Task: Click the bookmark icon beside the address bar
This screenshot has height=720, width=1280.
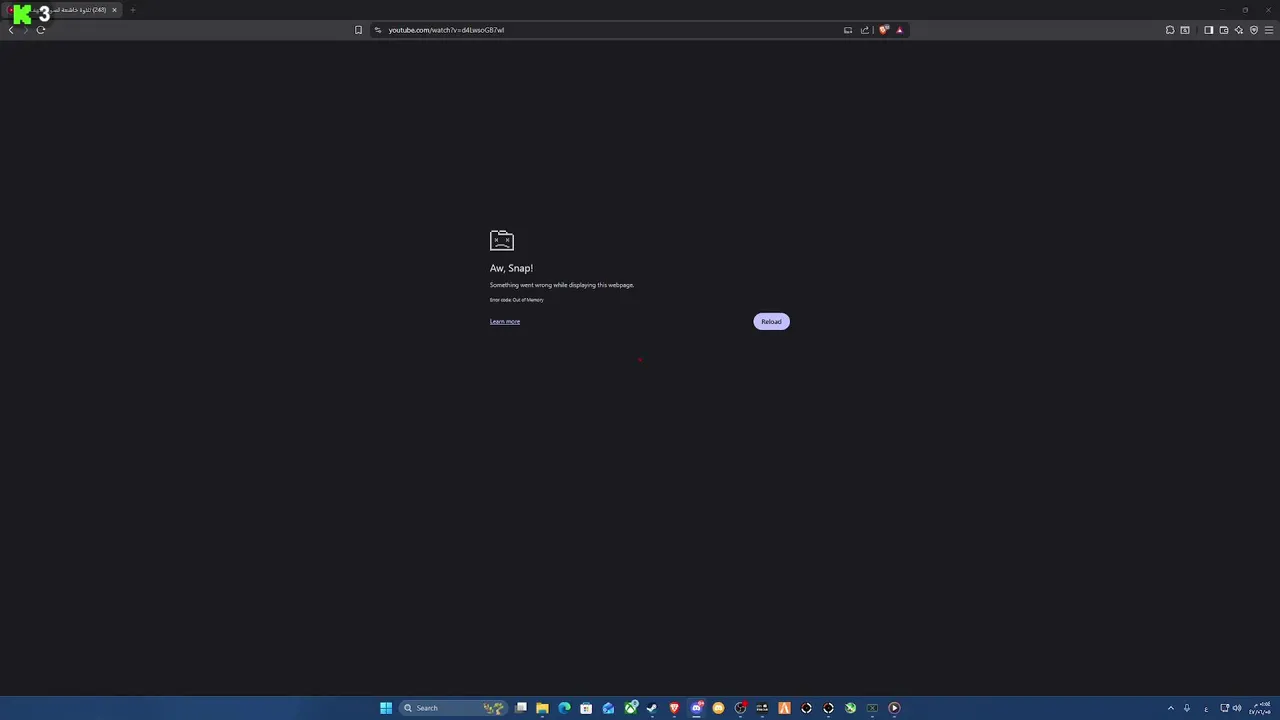Action: [x=358, y=30]
